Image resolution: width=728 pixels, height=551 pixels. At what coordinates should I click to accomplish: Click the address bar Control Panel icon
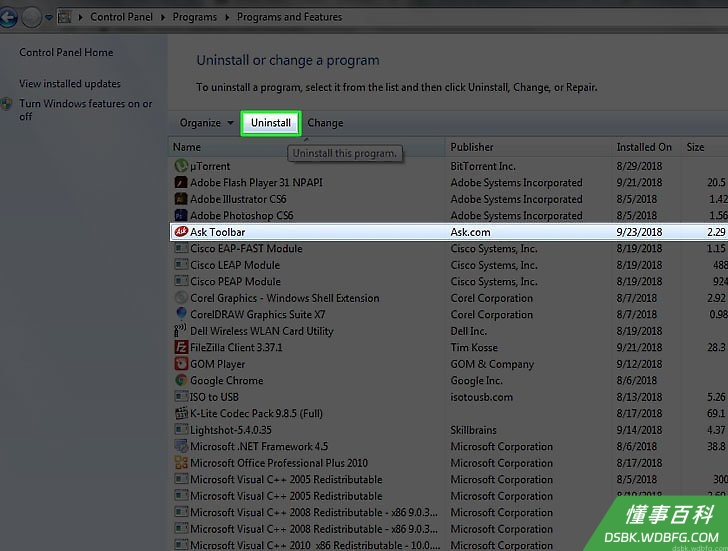pyautogui.click(x=65, y=17)
